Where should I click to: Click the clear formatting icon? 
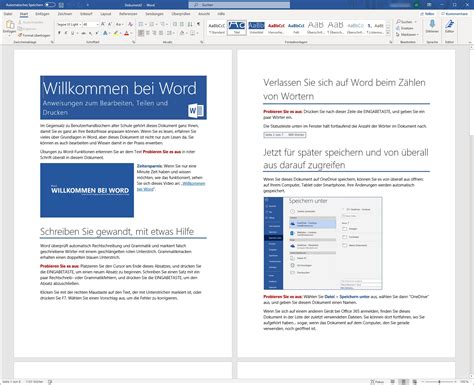pos(130,24)
